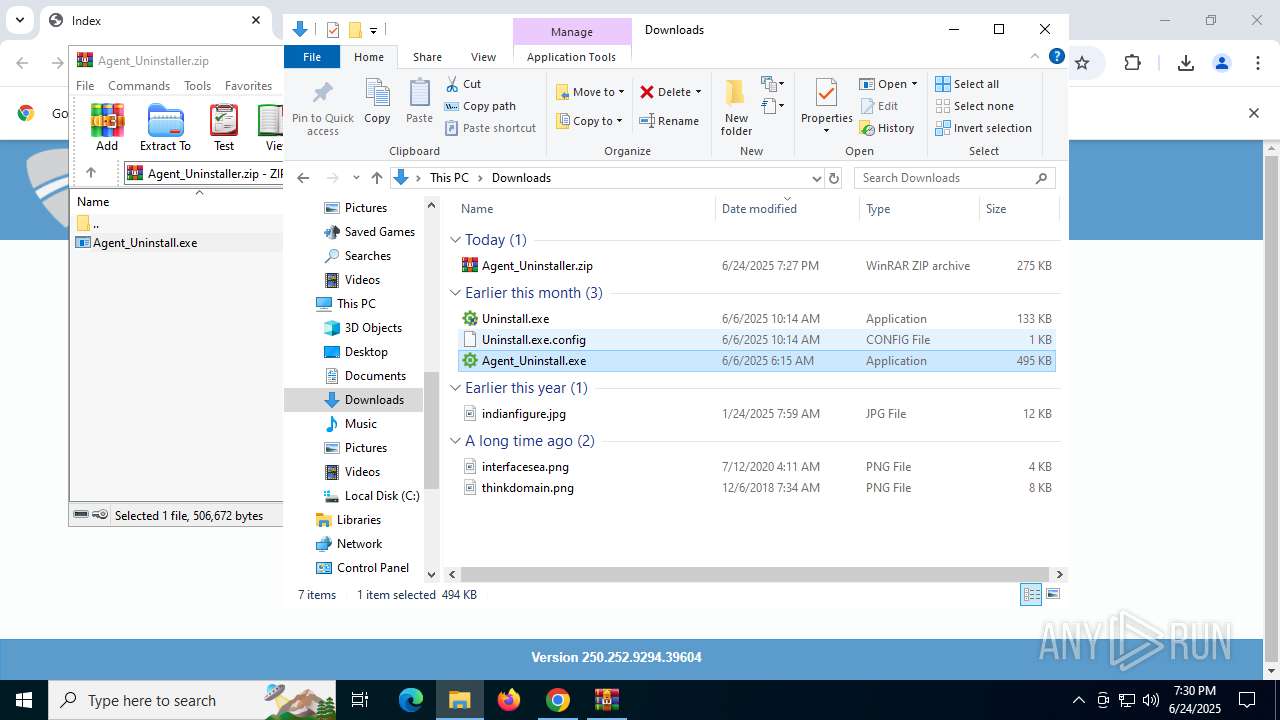
Task: Open Delete dropdown arrow
Action: point(698,92)
